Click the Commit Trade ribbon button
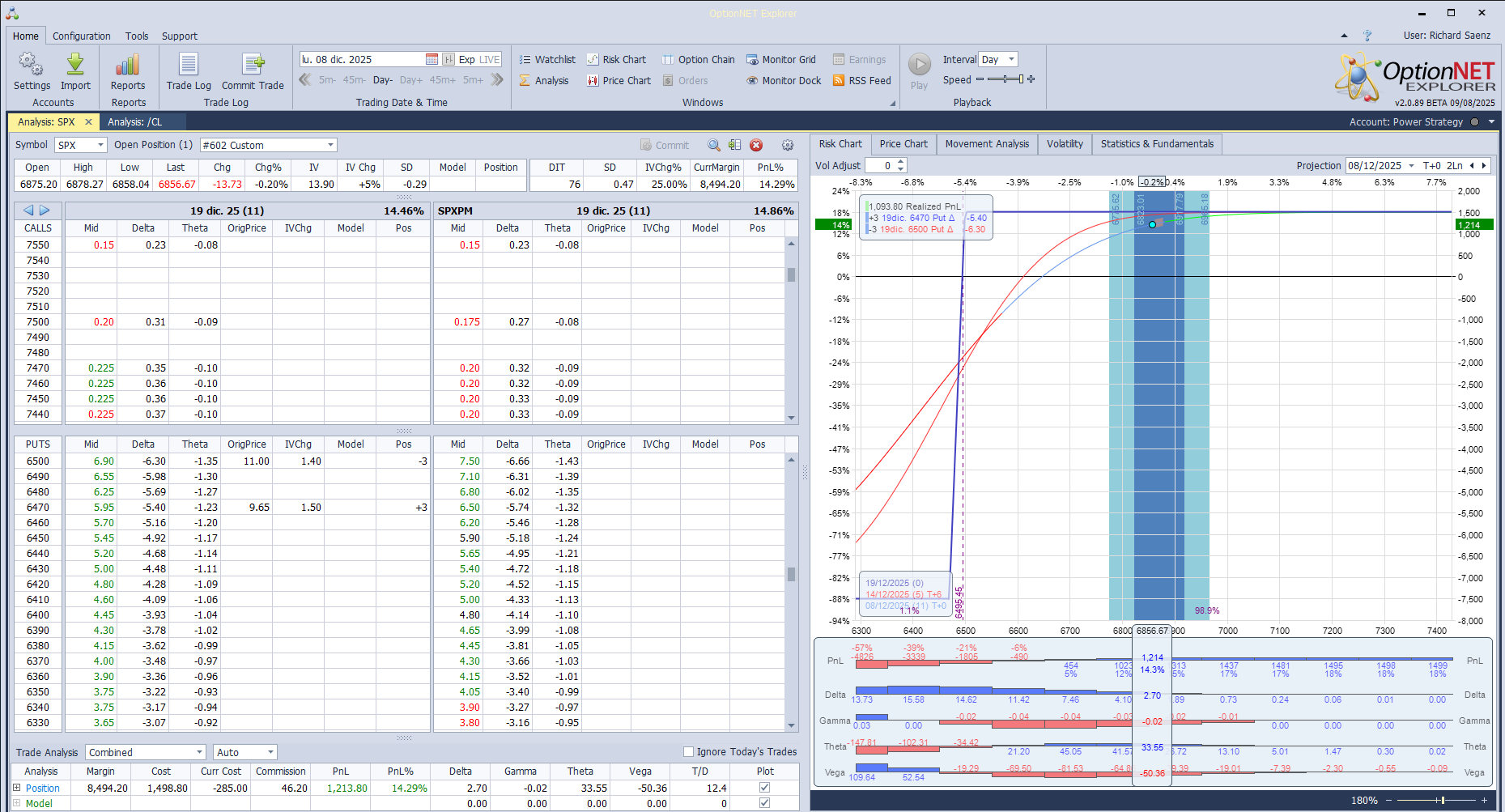This screenshot has width=1505, height=812. coord(253,72)
